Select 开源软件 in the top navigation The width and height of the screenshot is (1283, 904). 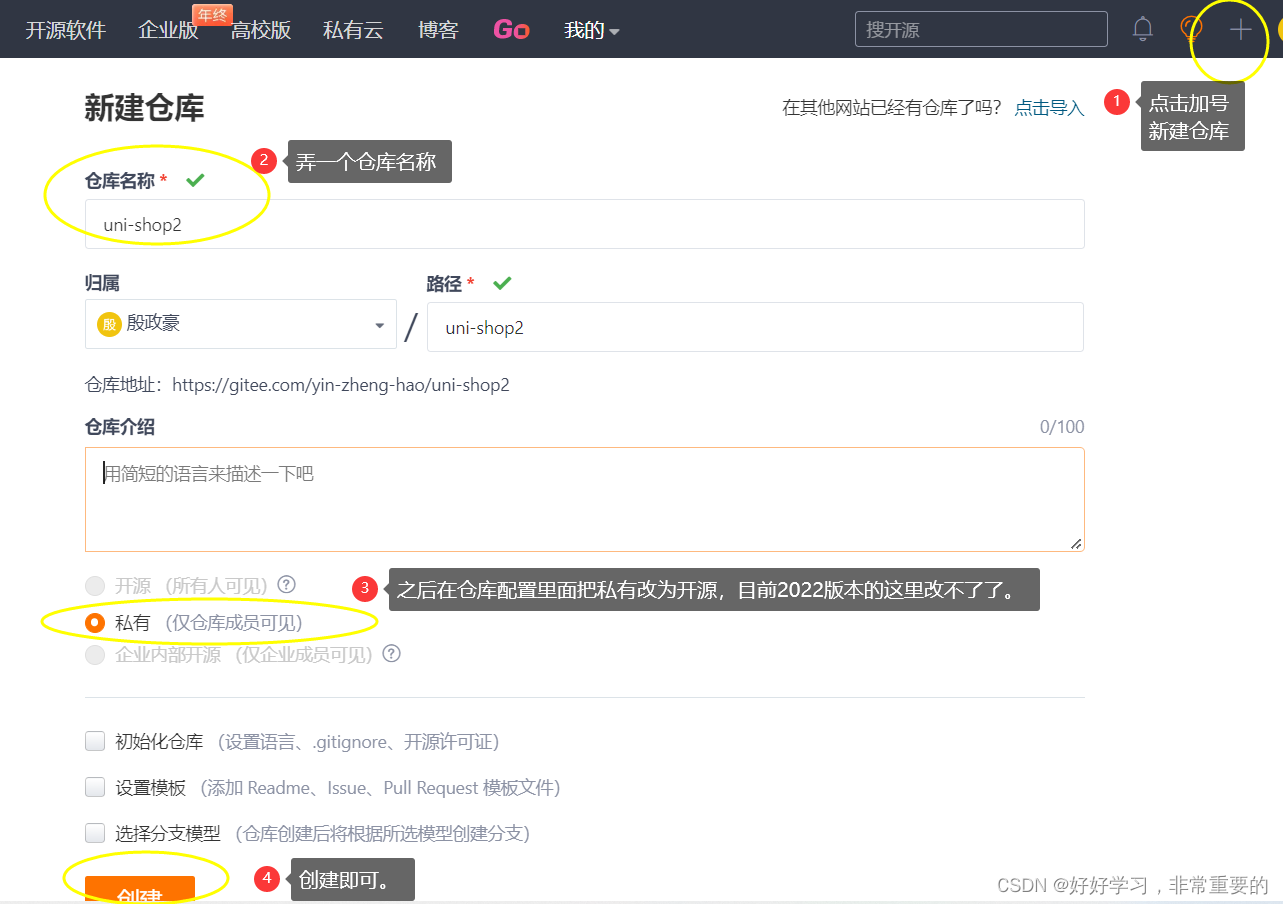(x=65, y=30)
